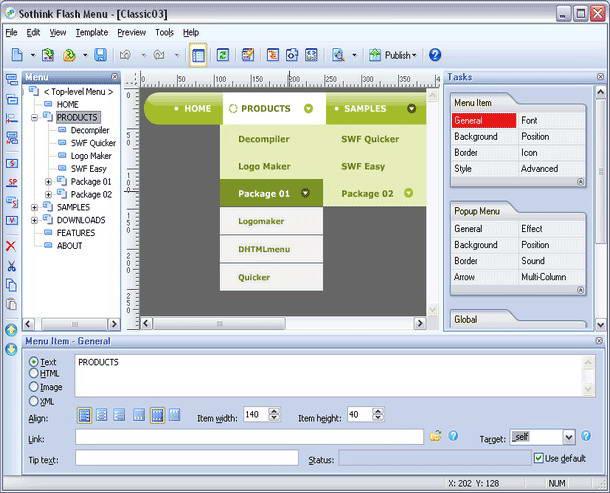Click the Item width up spinner
The width and height of the screenshot is (610, 493).
tap(274, 411)
